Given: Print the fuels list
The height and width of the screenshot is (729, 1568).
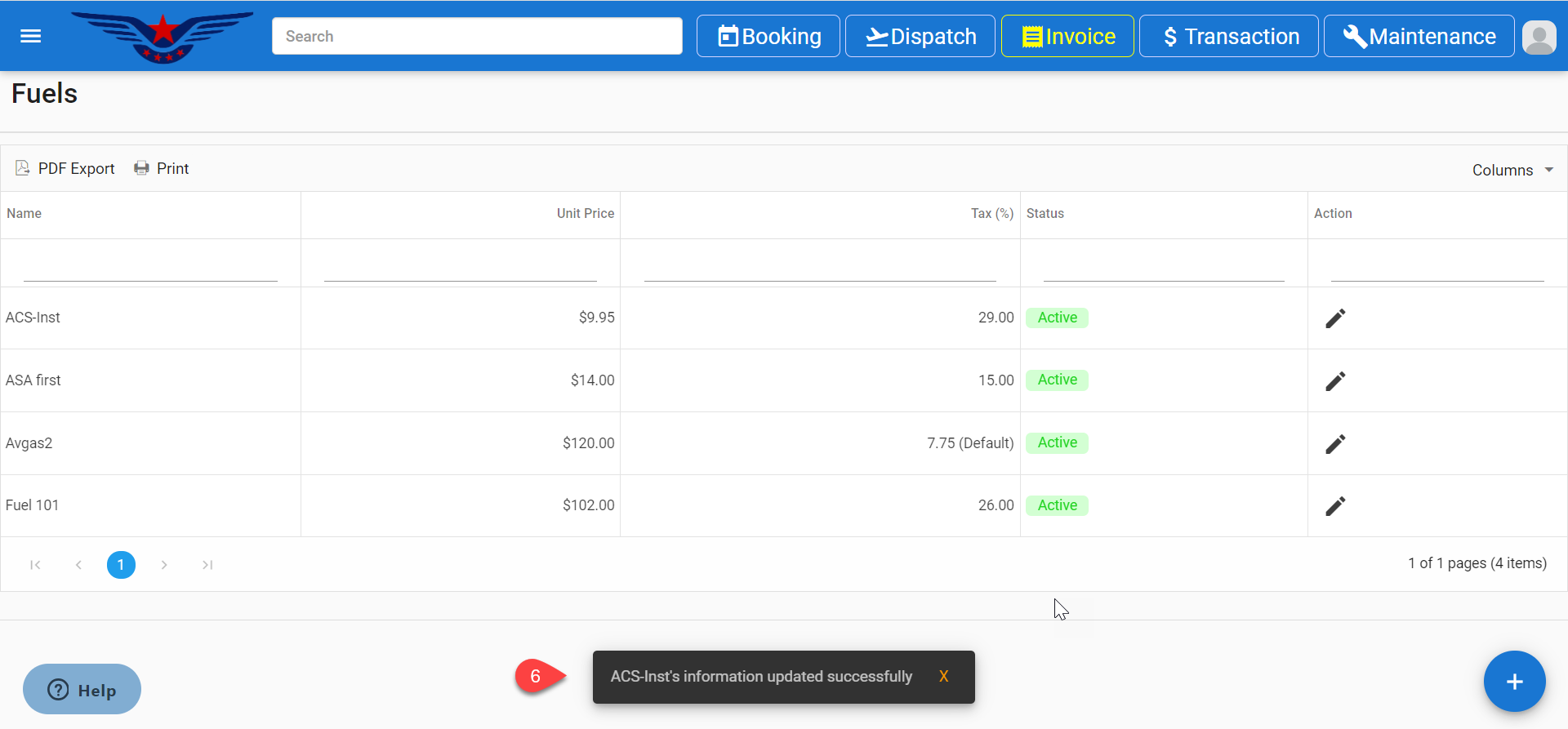Looking at the screenshot, I should click(x=162, y=168).
